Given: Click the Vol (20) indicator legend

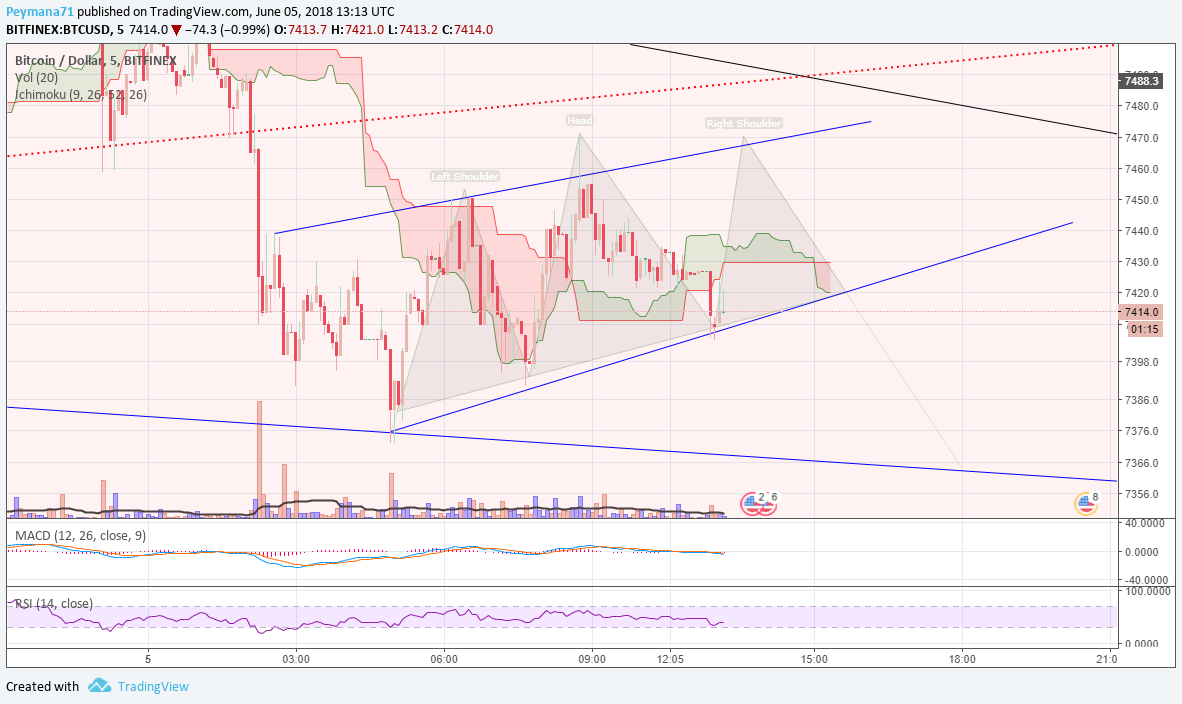Looking at the screenshot, I should pyautogui.click(x=36, y=78).
